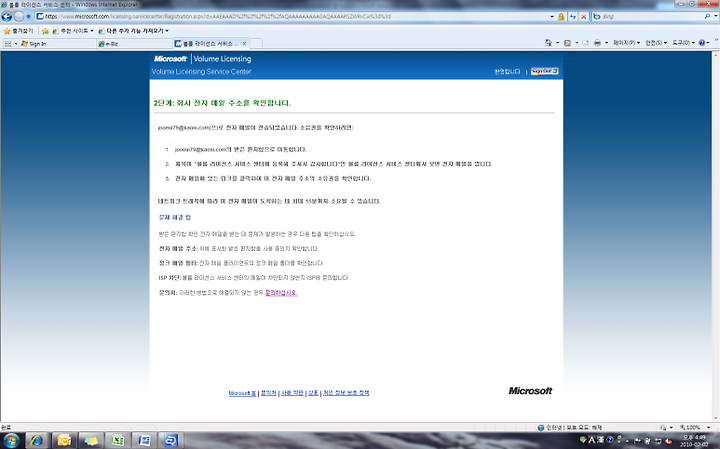Switch to the e-Biz tab
The height and width of the screenshot is (449, 720).
point(135,44)
